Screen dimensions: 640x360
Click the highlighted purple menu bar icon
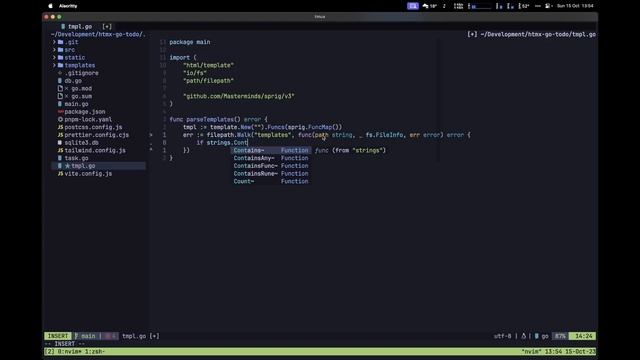coord(413,6)
